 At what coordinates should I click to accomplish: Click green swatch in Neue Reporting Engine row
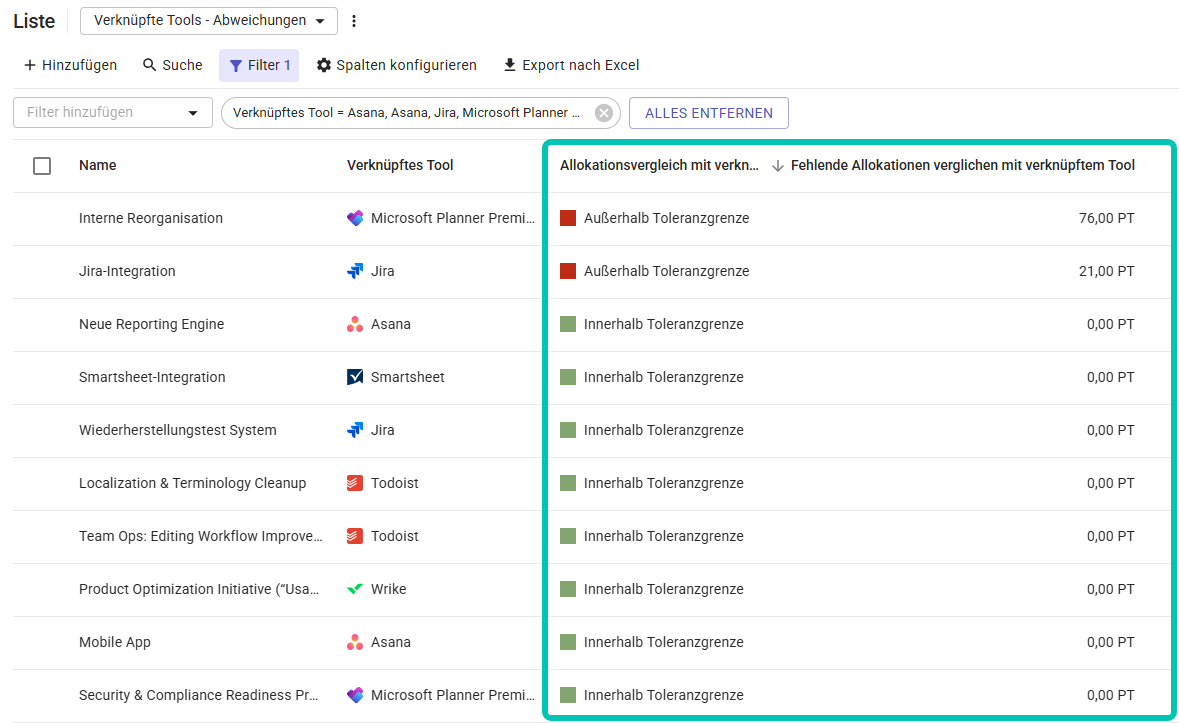(x=568, y=324)
